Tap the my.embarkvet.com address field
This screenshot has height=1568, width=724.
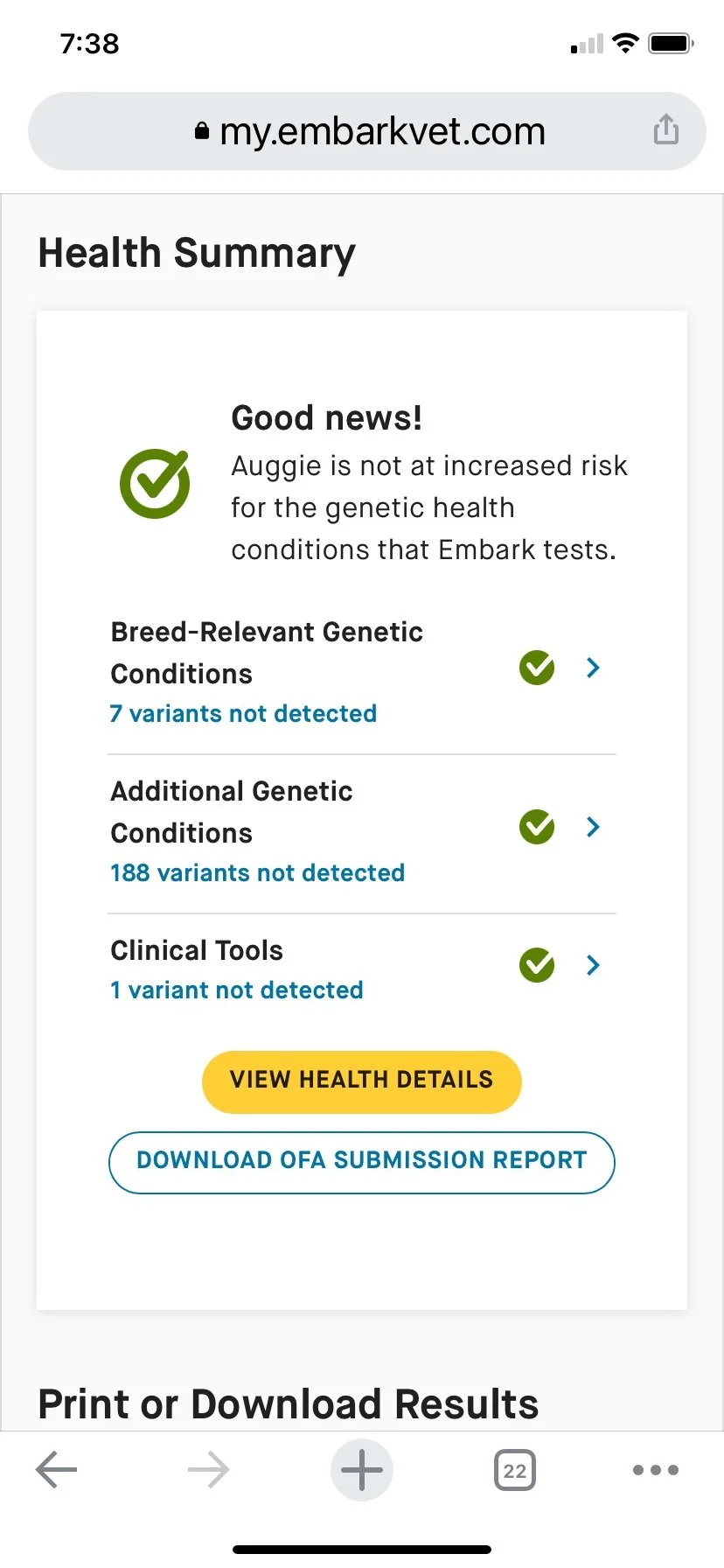(x=367, y=131)
